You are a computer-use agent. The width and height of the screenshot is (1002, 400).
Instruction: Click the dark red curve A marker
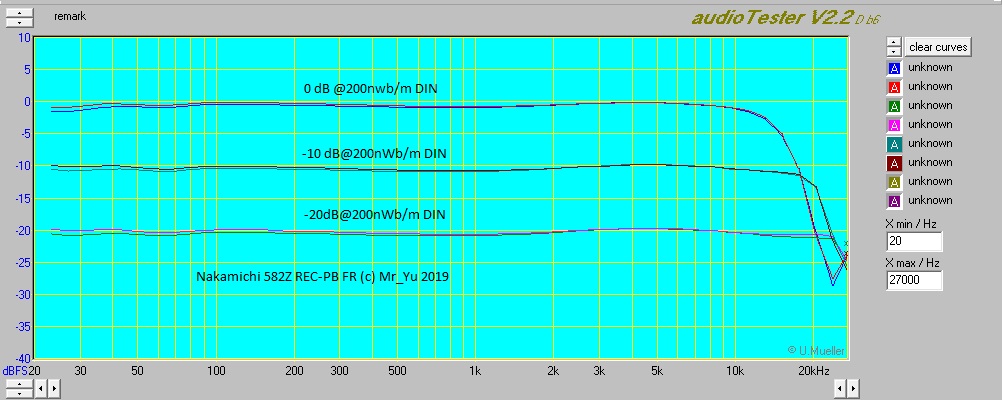pyautogui.click(x=894, y=163)
